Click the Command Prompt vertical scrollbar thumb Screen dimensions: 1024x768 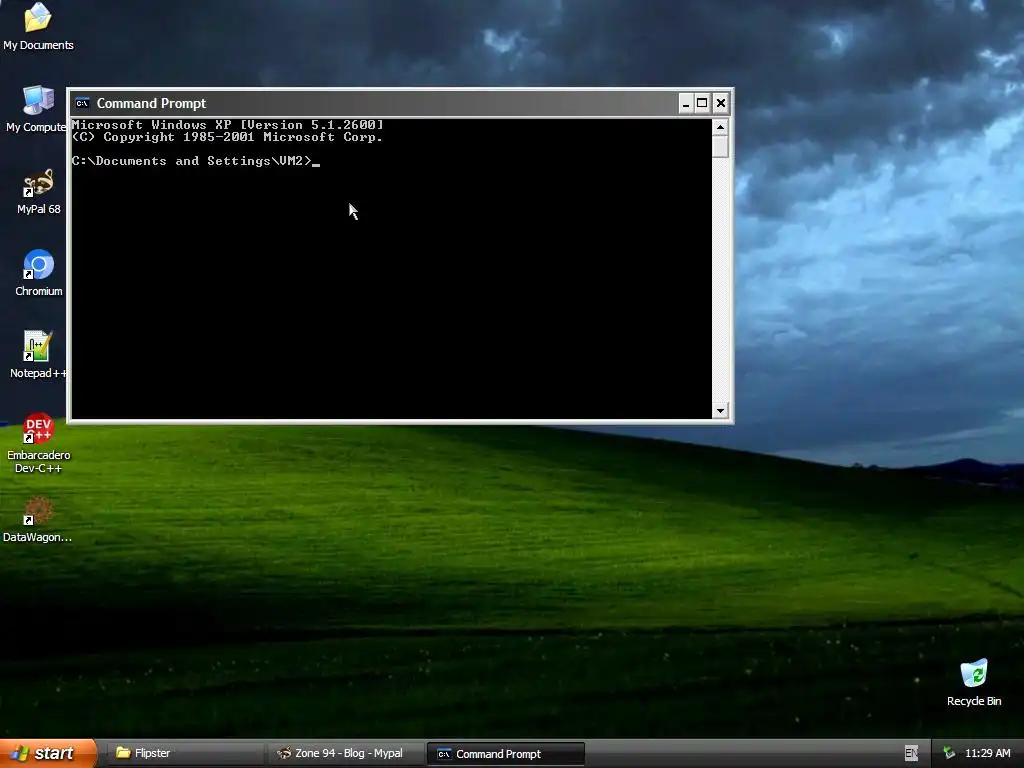pos(720,146)
